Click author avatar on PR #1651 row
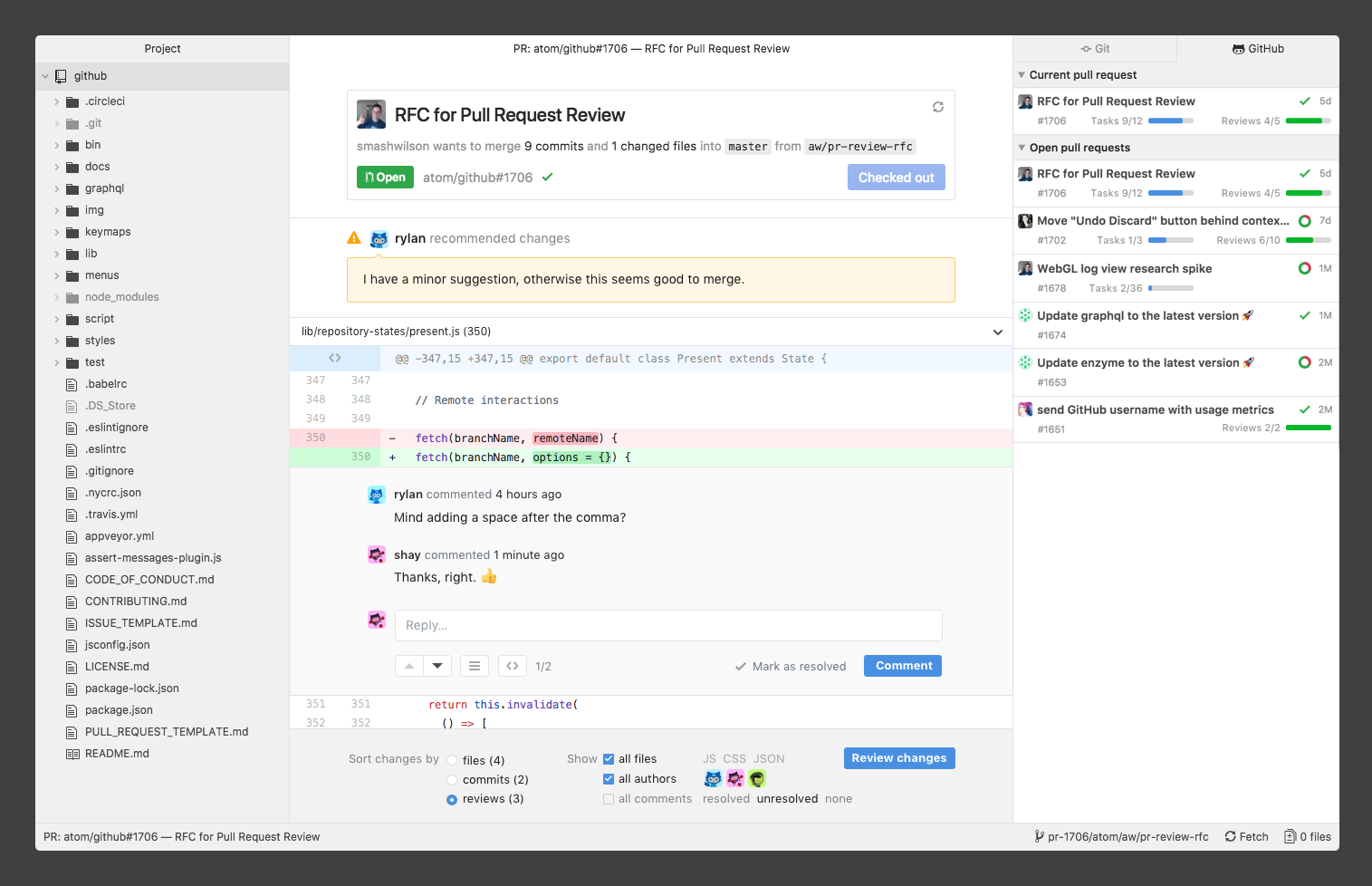This screenshot has height=886, width=1372. pos(1025,409)
